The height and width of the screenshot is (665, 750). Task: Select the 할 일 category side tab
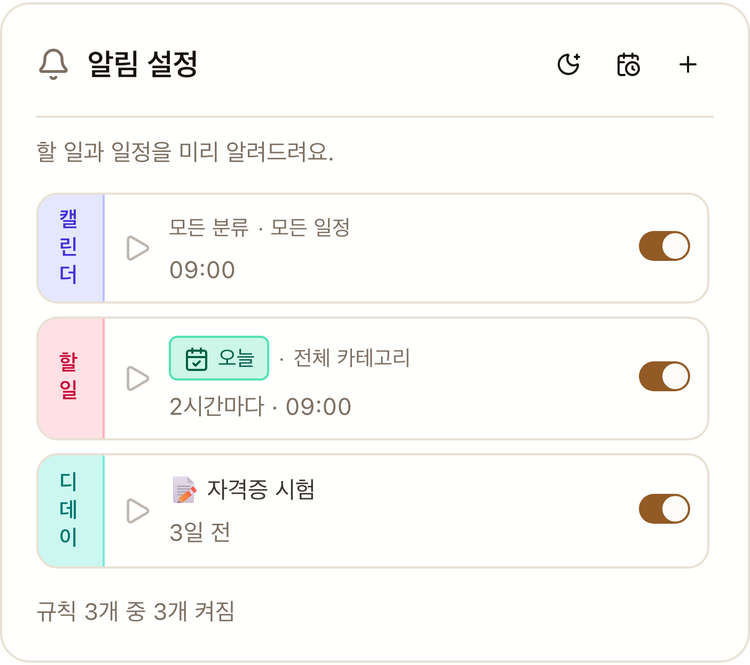pos(70,378)
